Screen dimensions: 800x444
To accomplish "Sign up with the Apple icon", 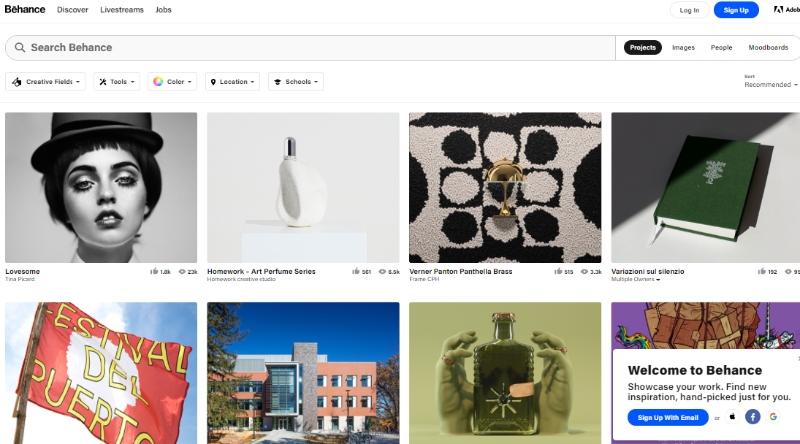I will pyautogui.click(x=731, y=417).
